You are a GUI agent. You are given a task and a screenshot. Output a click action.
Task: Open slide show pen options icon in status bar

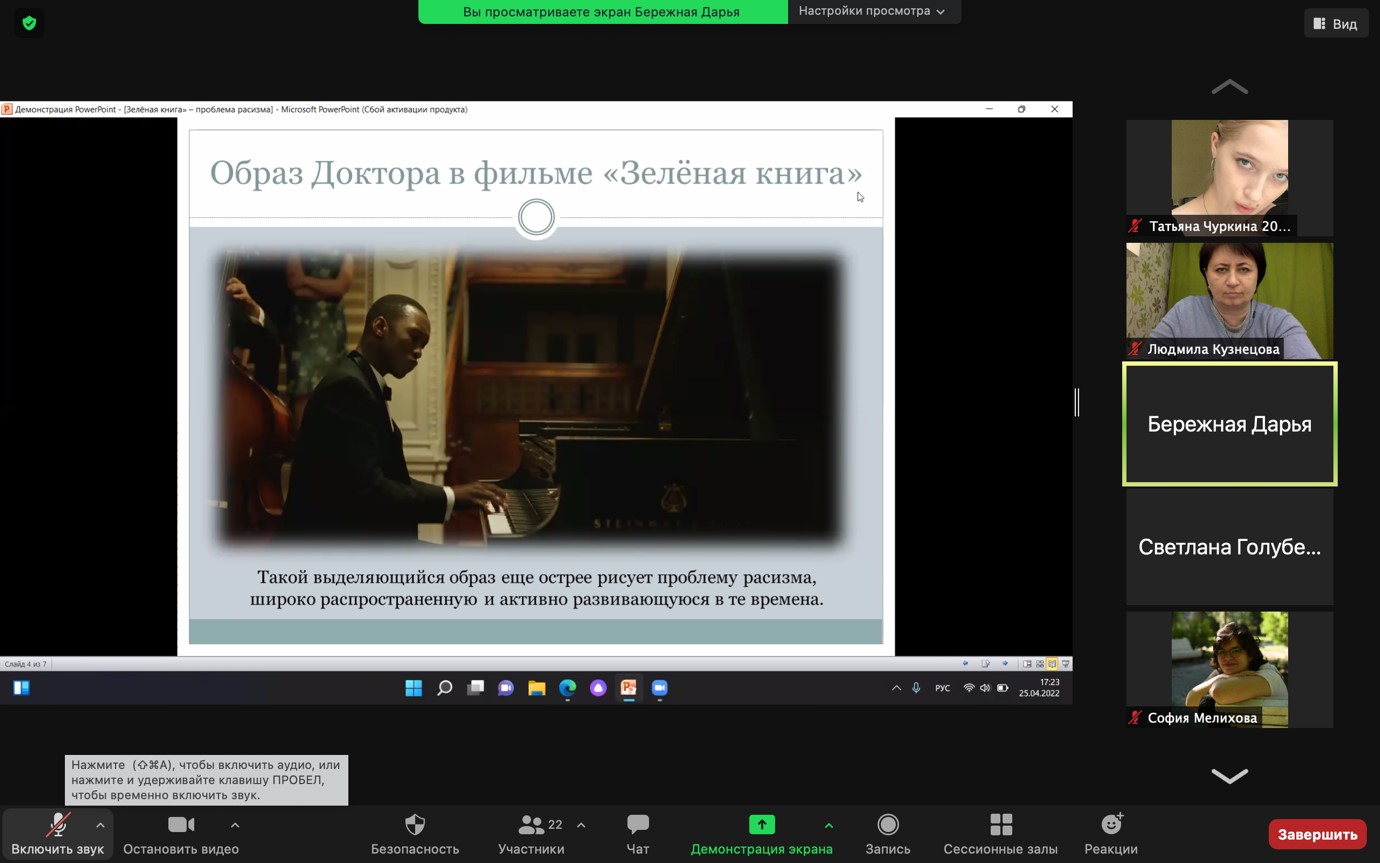point(985,664)
